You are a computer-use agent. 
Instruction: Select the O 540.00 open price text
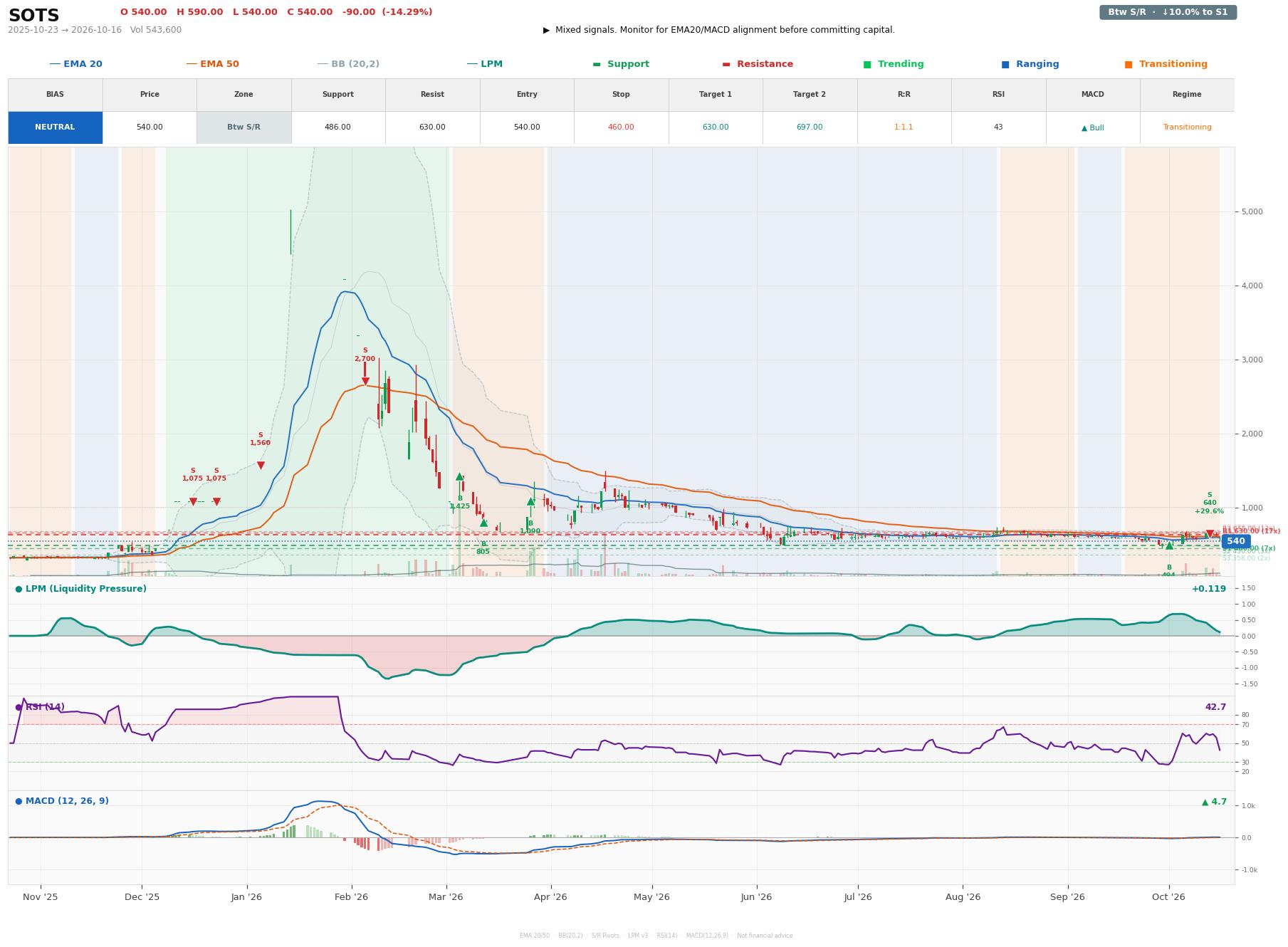point(143,12)
